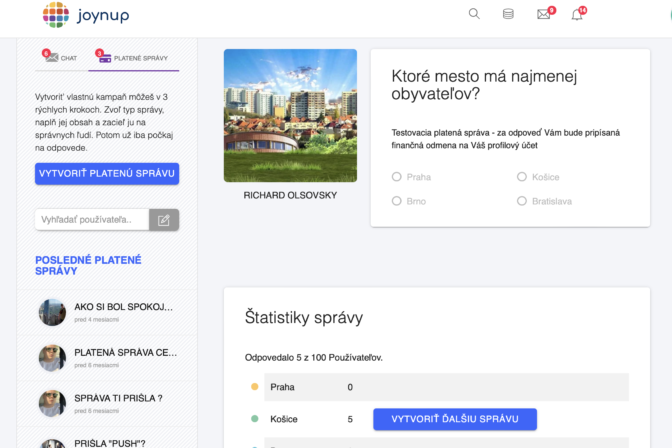
Task: Click the red badge on bell icon
Action: click(582, 10)
